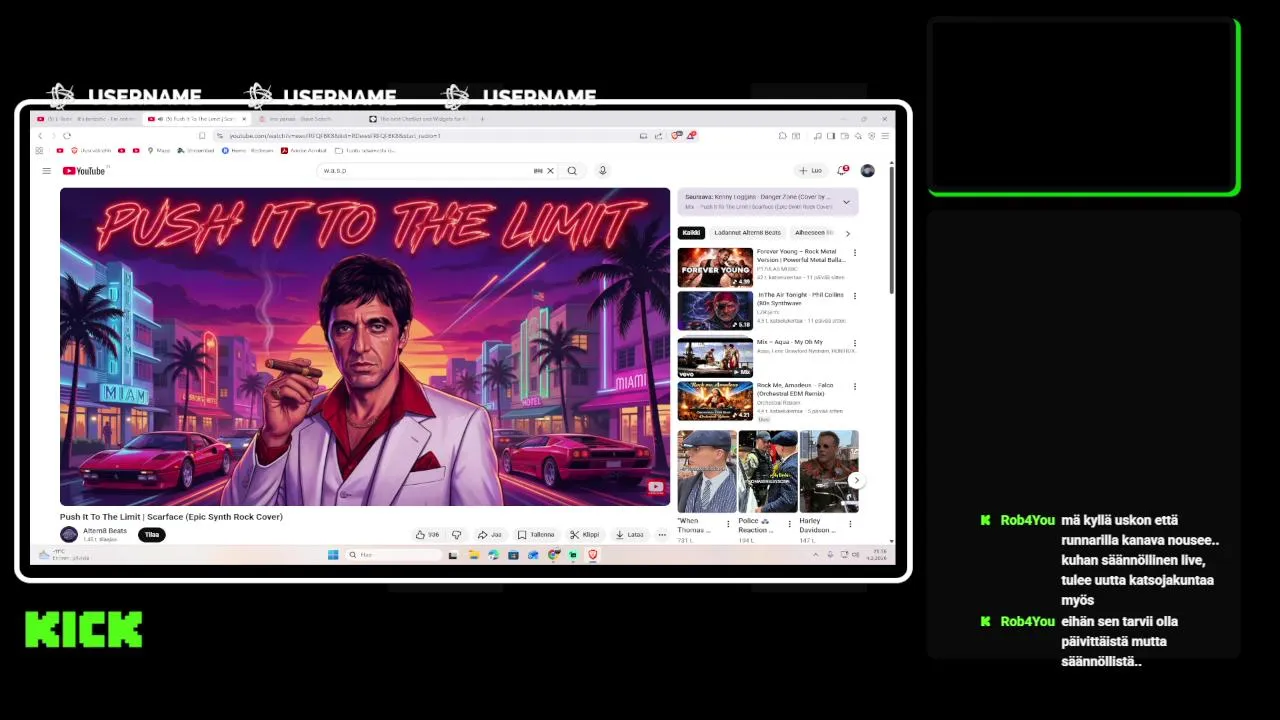This screenshot has height=720, width=1280.
Task: Switch to the Chatbot and Widgets browser tab
Action: [418, 119]
